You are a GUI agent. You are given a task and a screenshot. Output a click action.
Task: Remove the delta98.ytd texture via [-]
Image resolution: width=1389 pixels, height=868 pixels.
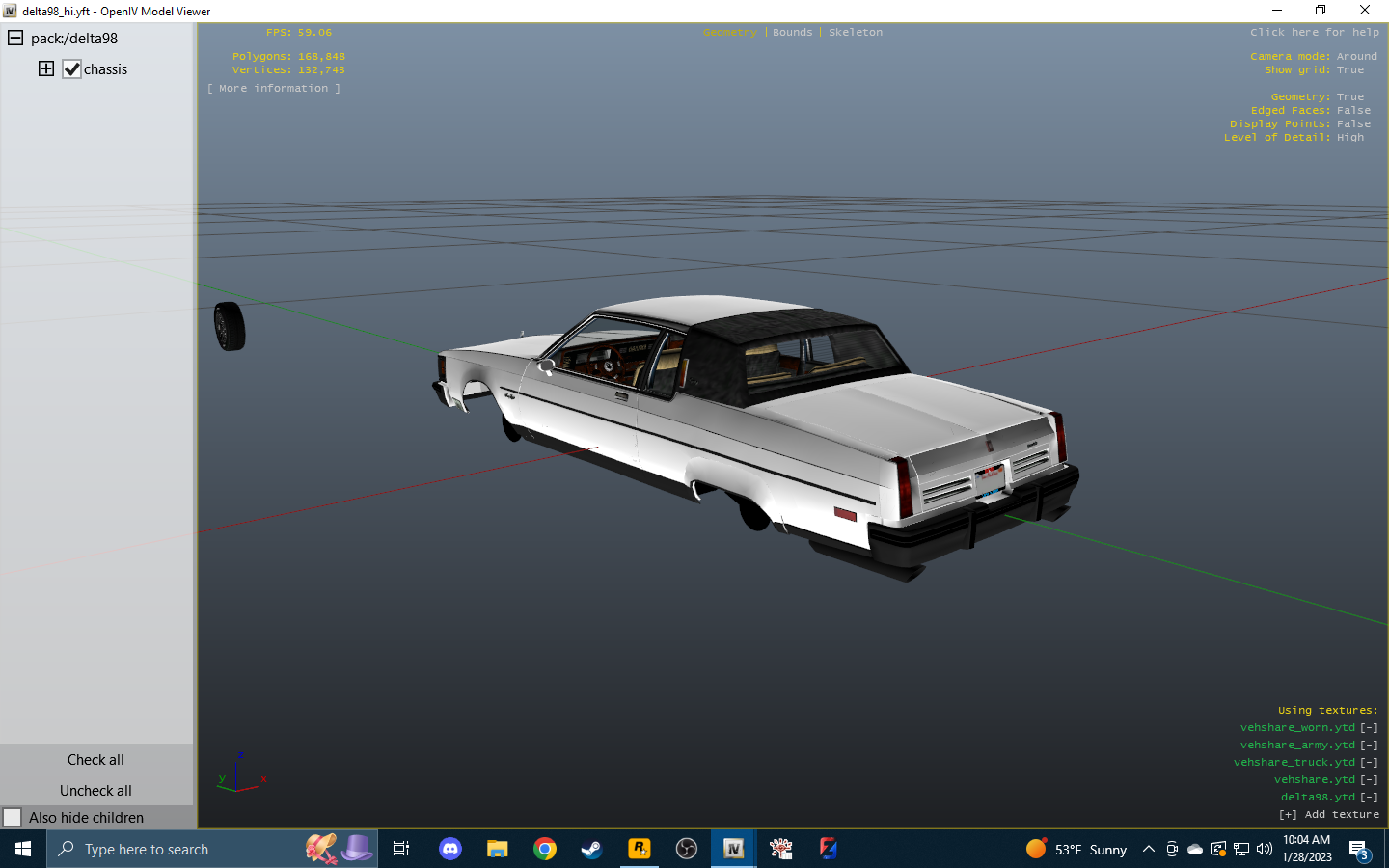coord(1369,798)
